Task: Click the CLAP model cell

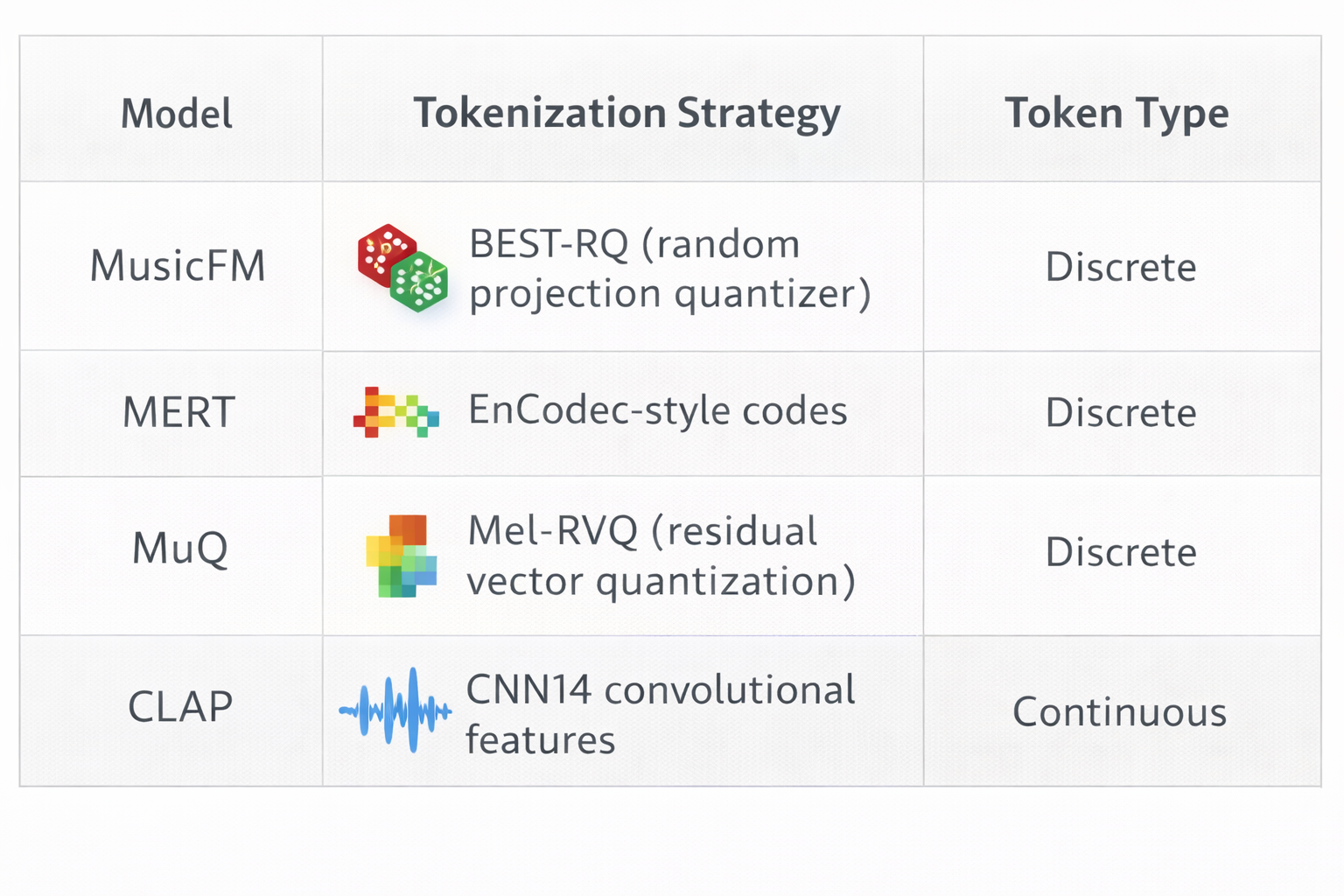Action: (180, 707)
